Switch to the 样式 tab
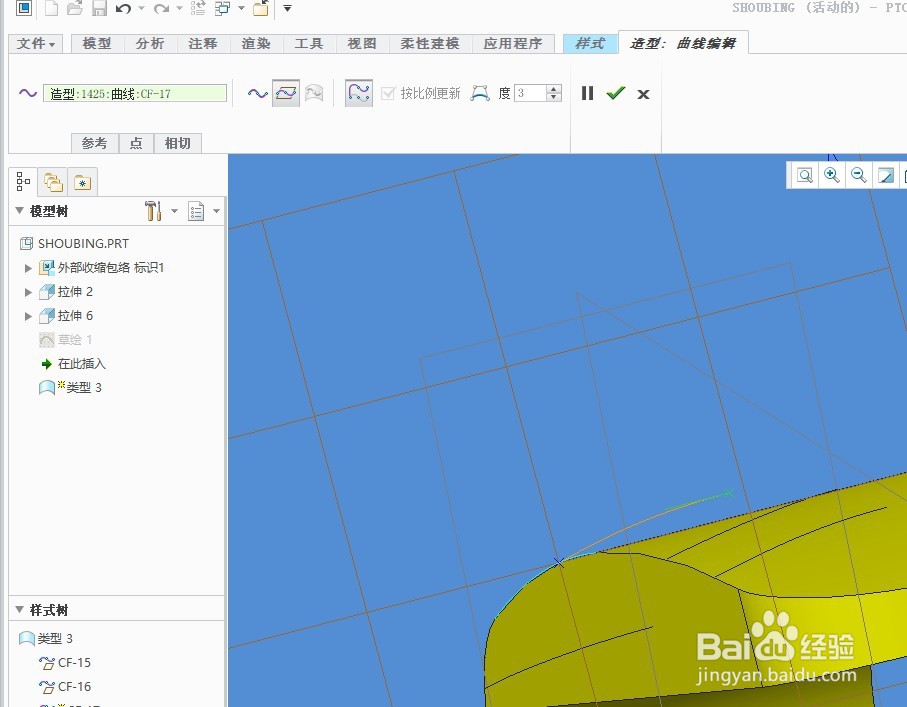Screen dimensions: 907x707 tap(590, 43)
